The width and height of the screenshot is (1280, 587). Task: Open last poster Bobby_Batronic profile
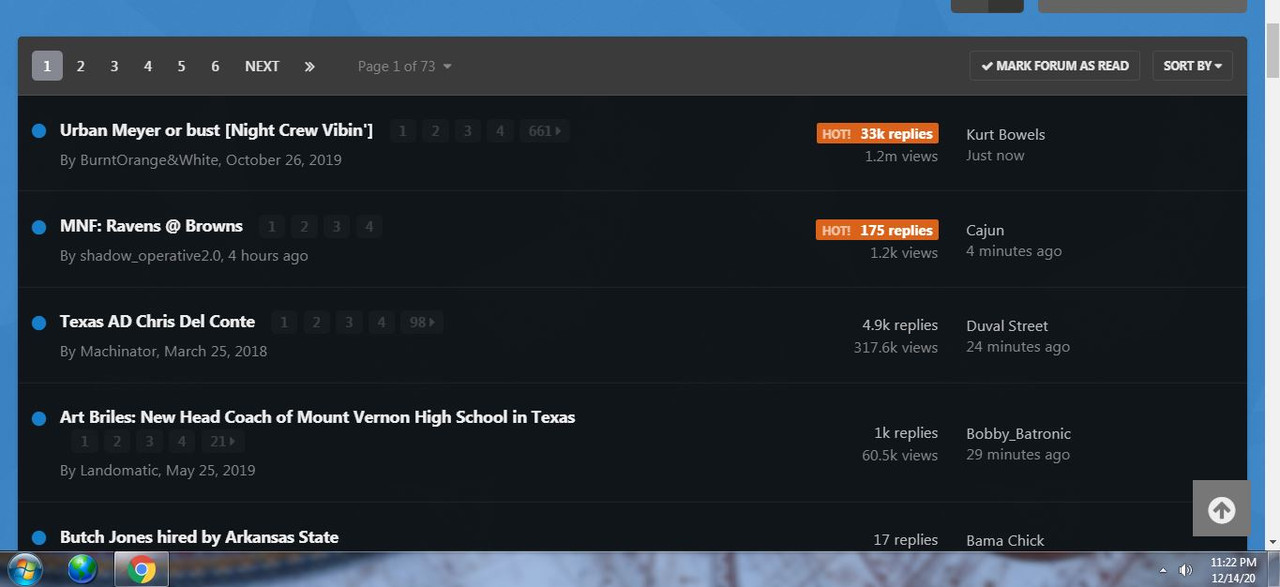(x=1018, y=434)
